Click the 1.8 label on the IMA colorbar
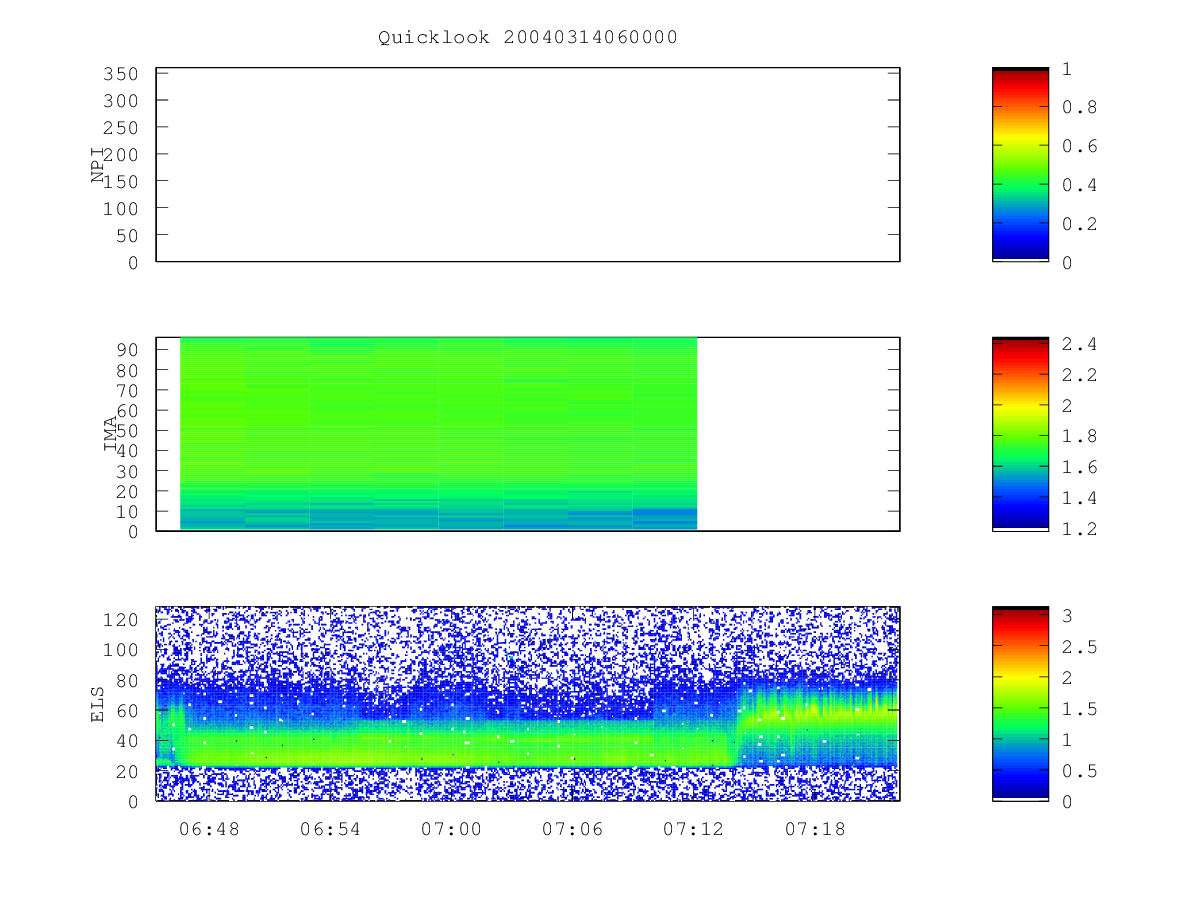Screen dimensions: 1200x900 tap(1078, 436)
